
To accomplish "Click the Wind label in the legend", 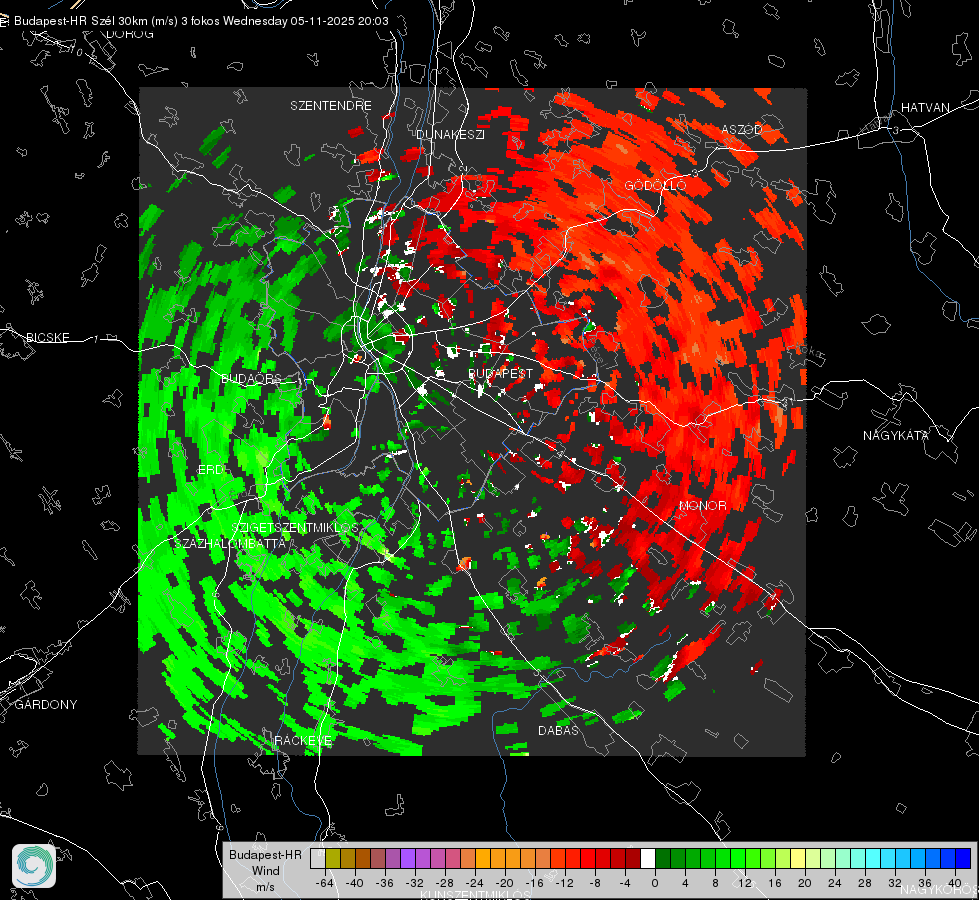I will click(x=265, y=871).
